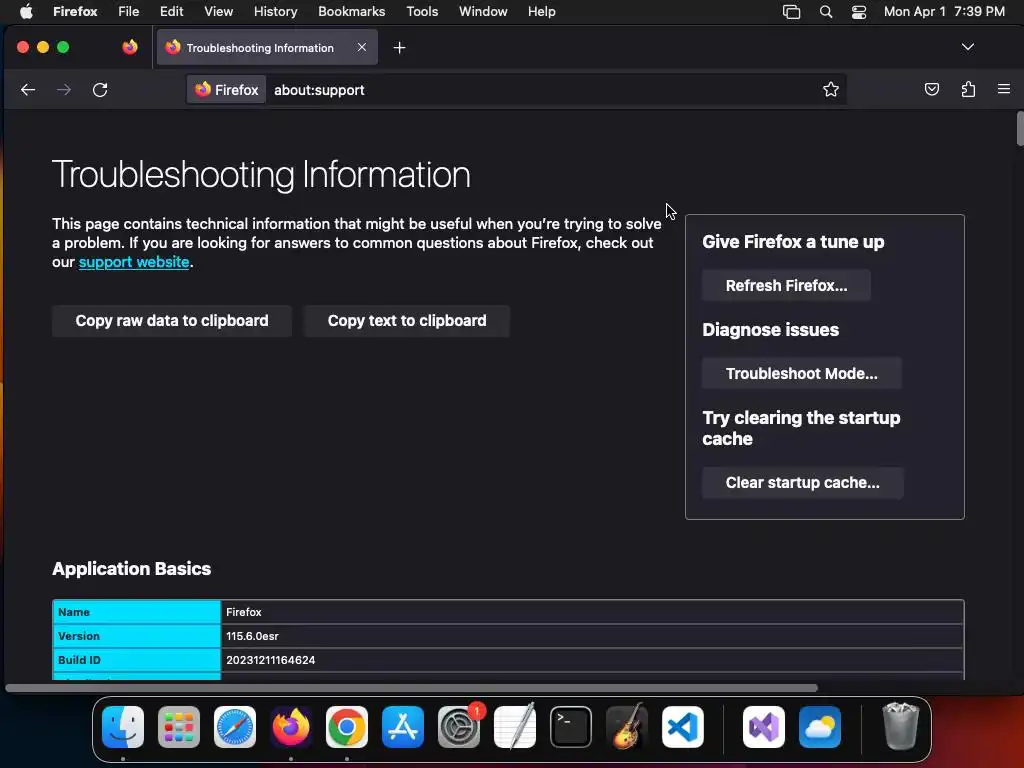Open the Apple menu
The width and height of the screenshot is (1024, 768).
click(26, 11)
